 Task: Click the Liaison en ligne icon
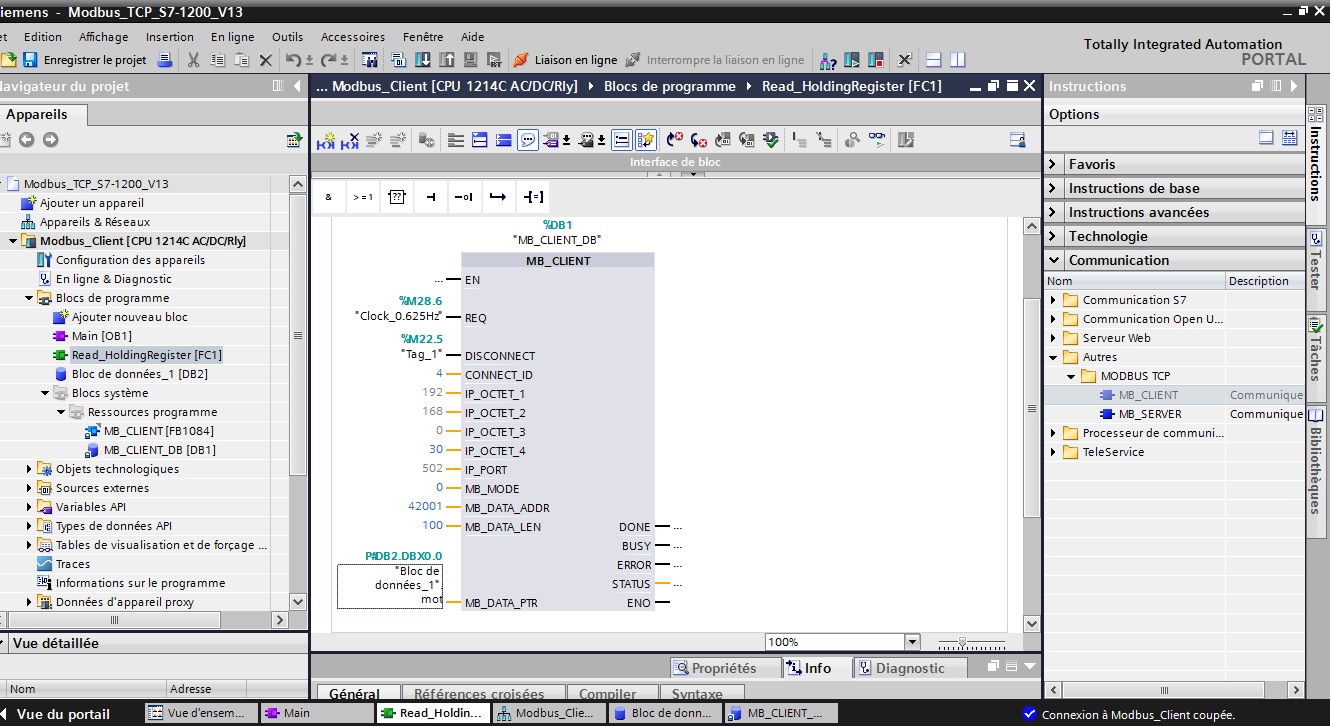(521, 60)
